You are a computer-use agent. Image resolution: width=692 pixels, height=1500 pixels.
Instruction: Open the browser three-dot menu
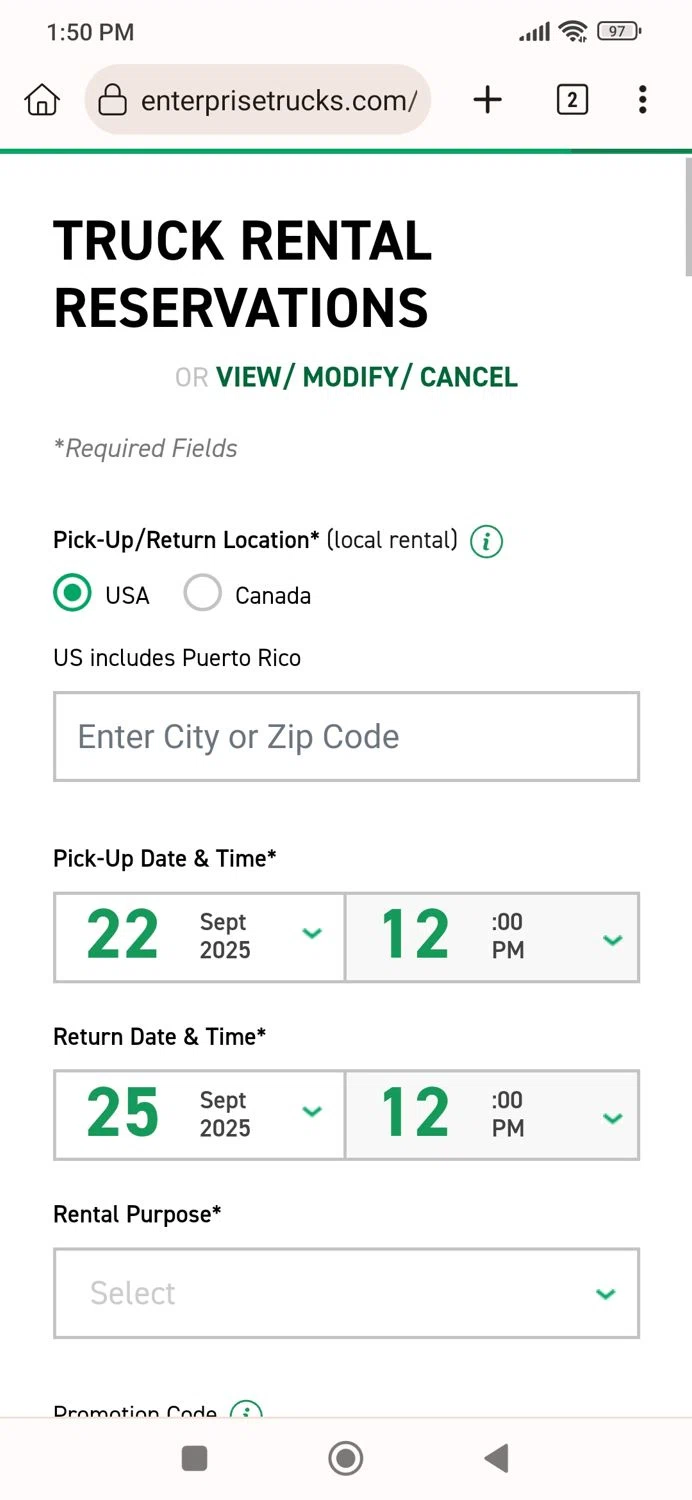[x=642, y=100]
